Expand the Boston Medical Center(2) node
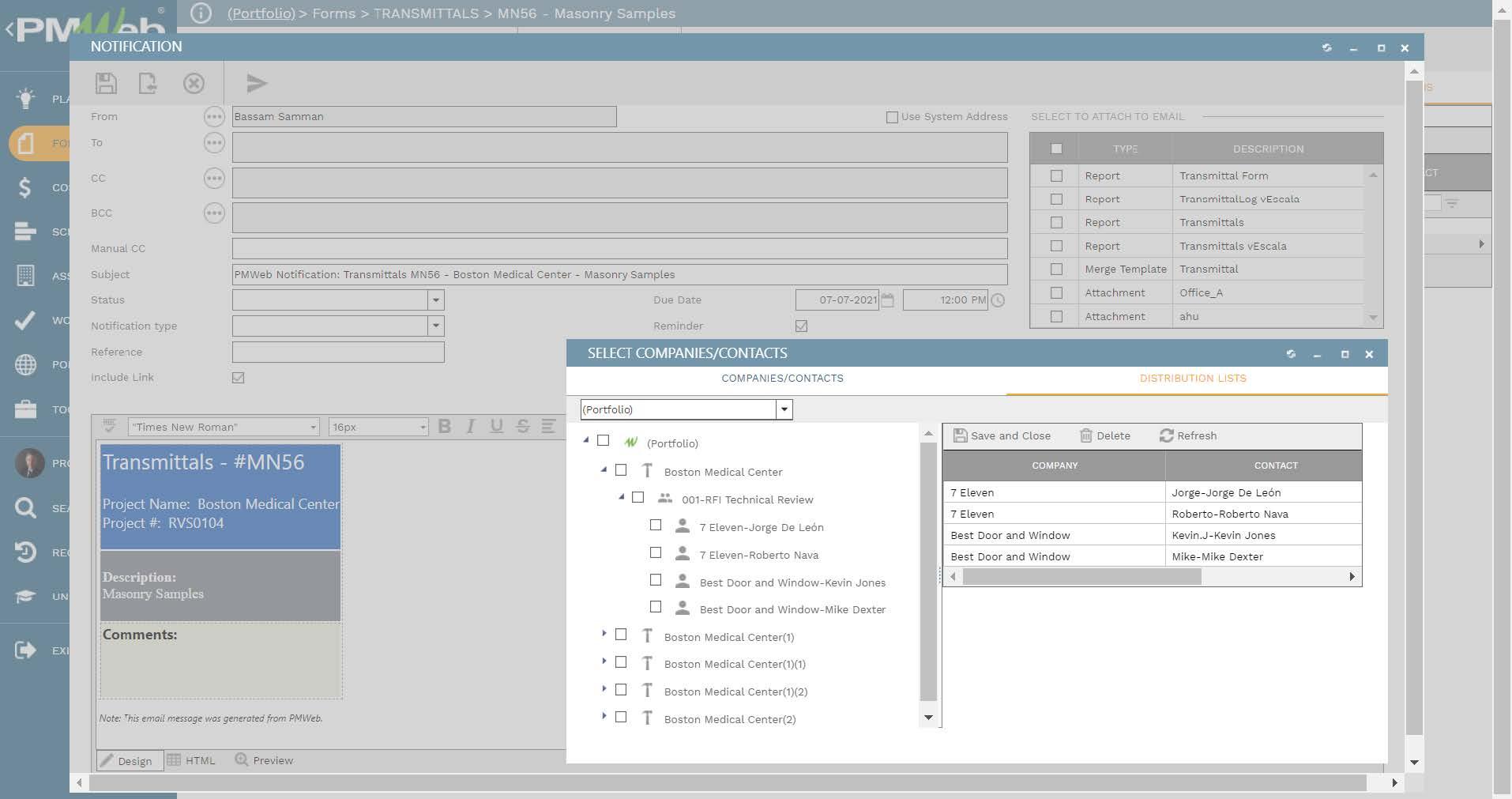Viewport: 1512px width, 799px height. (604, 716)
